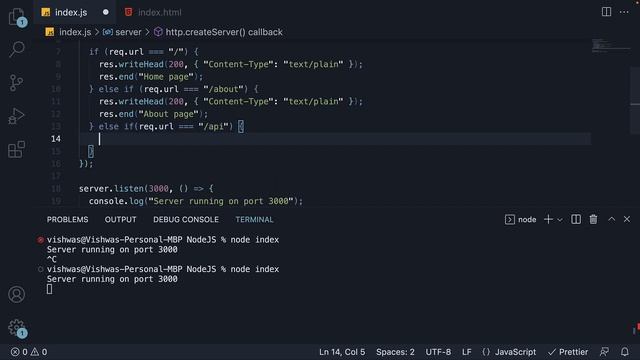Viewport: 640px width, 360px height.
Task: Click the first node index terminal command
Action: coord(255,240)
